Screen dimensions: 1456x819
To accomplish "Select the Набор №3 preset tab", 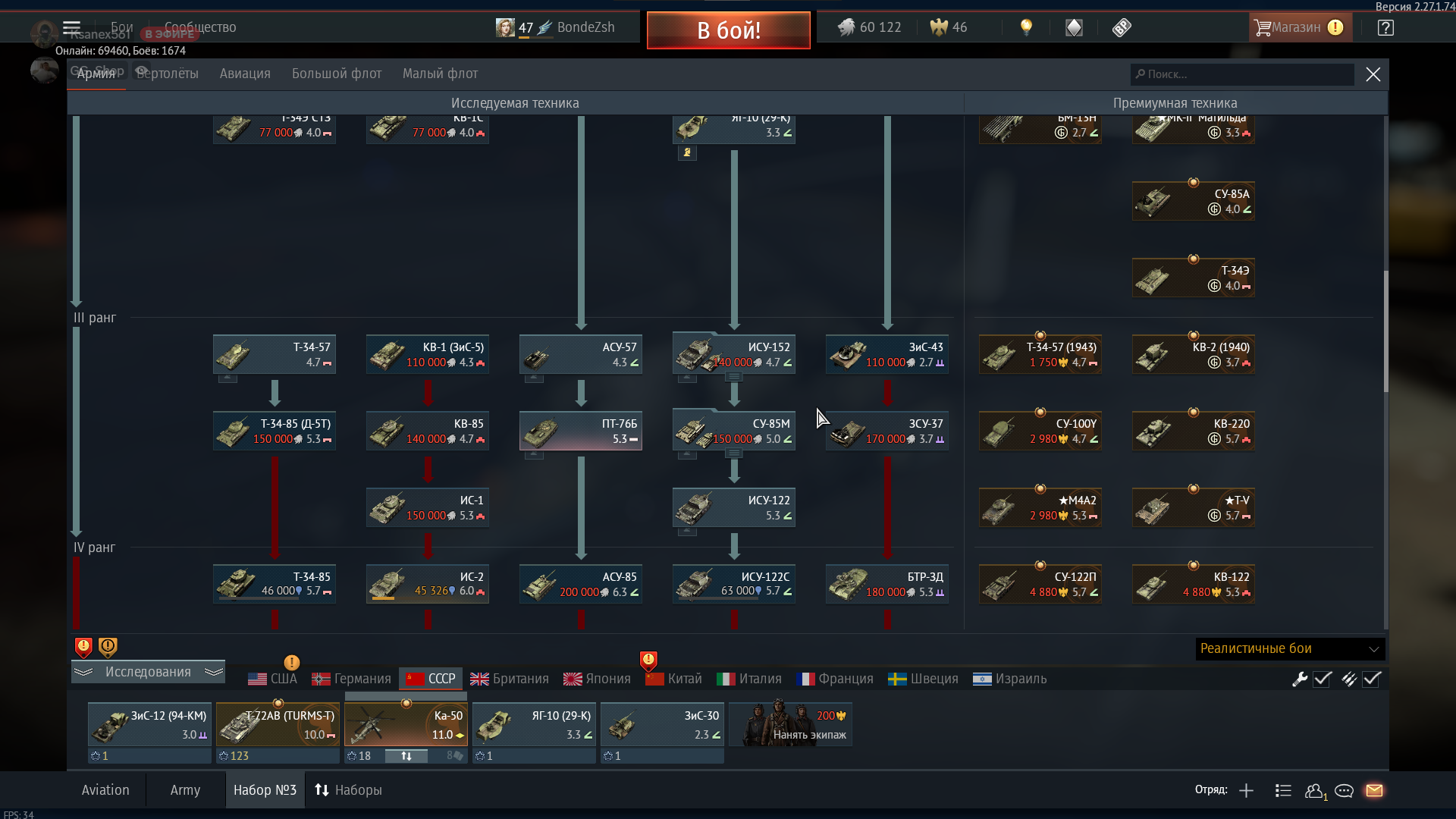I will pos(265,790).
